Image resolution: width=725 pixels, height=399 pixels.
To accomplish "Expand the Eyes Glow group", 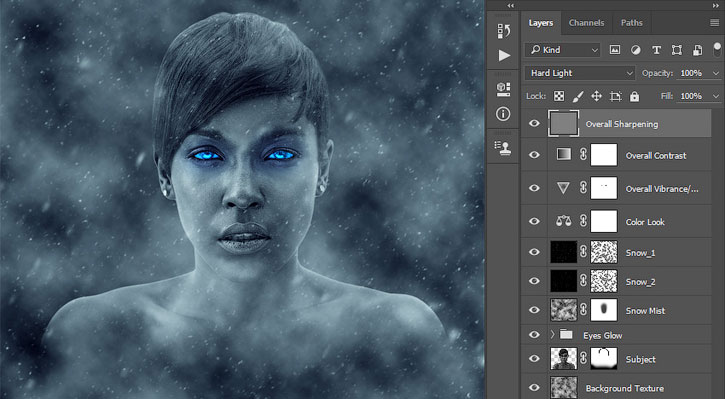I will pos(553,334).
